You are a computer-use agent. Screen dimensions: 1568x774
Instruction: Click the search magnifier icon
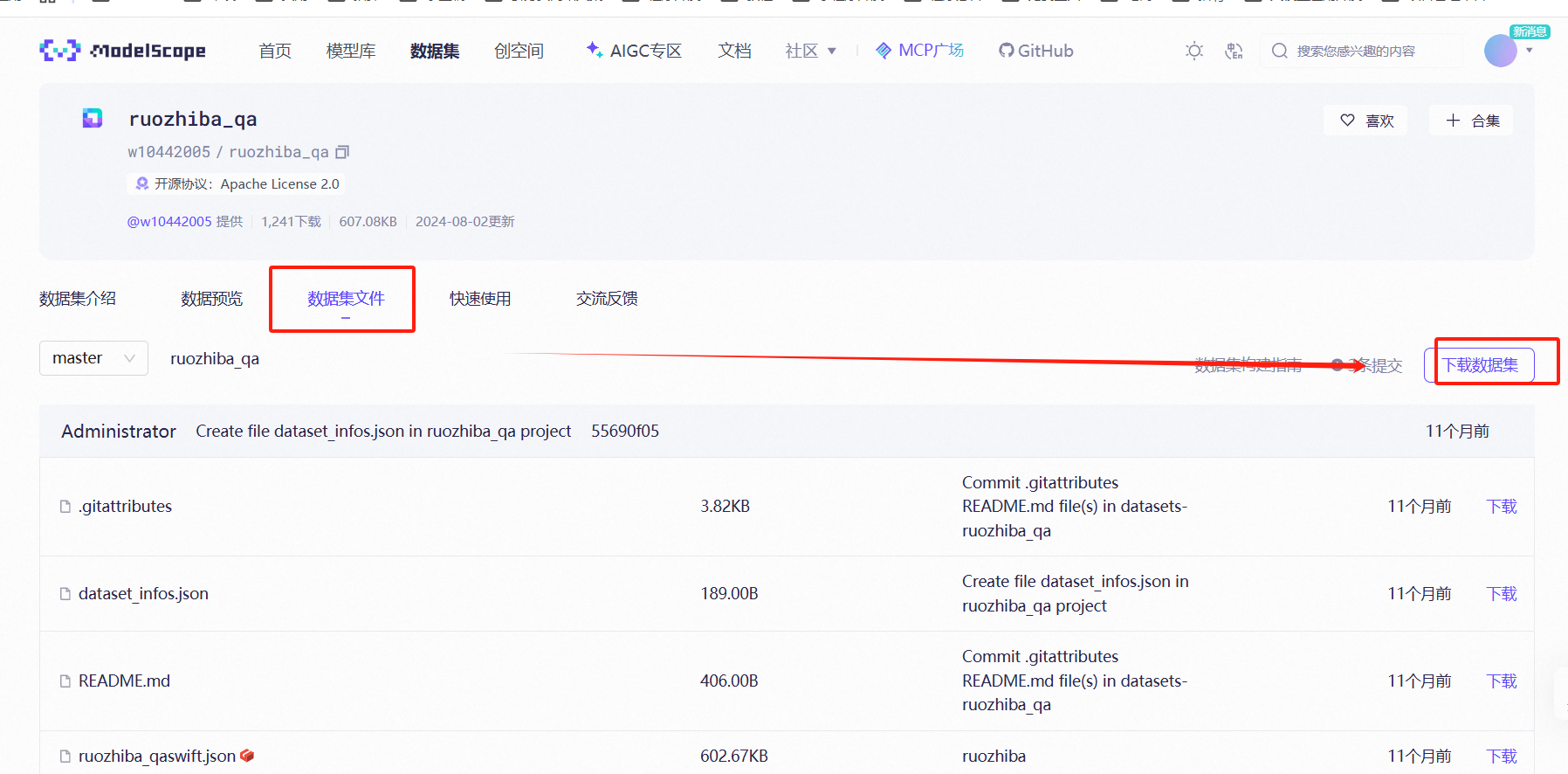pos(1280,51)
